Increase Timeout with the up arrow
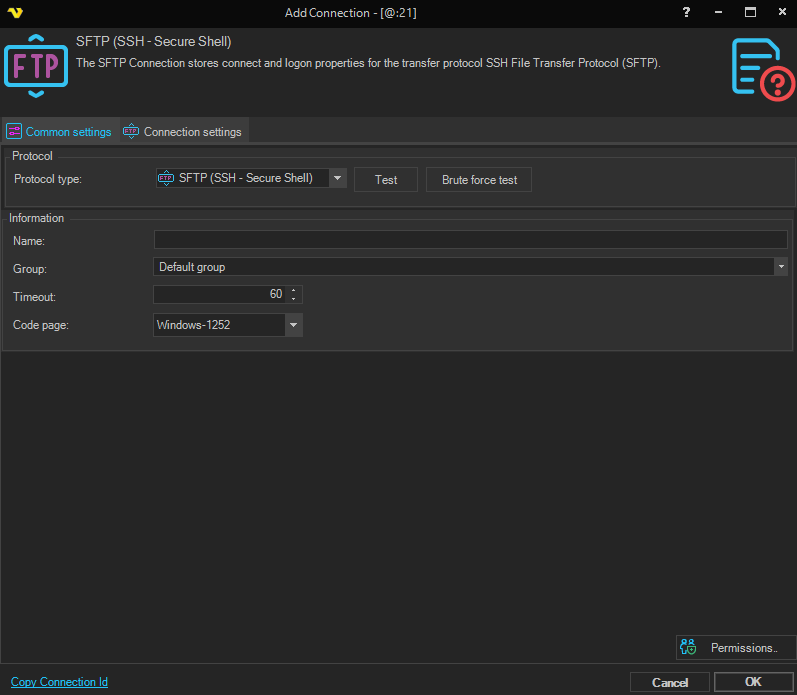 click(x=293, y=291)
